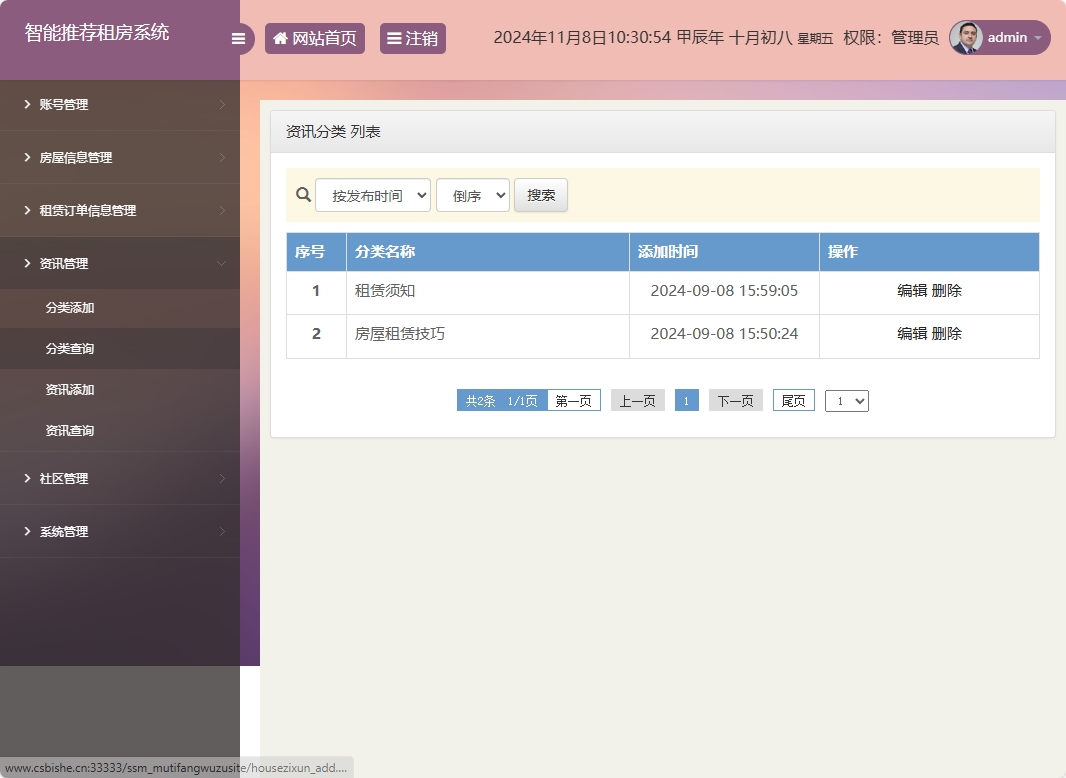Screen dimensions: 1066x778
Task: Click timestamp 2024-09-08 15:50:24
Action: click(724, 334)
